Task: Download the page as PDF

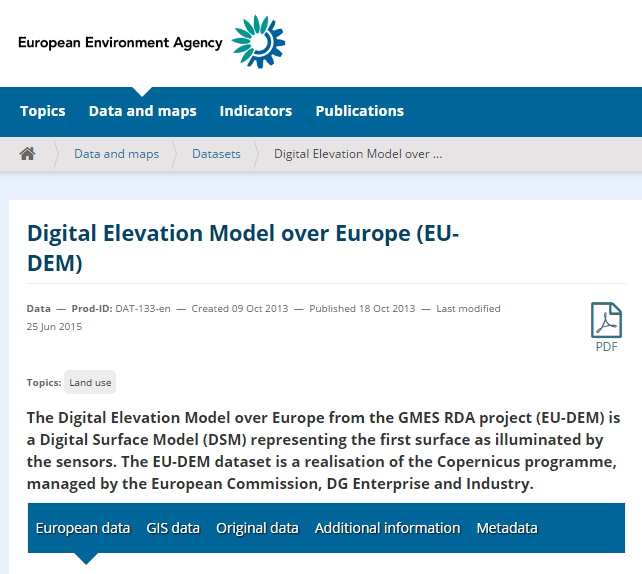Action: 606,327
